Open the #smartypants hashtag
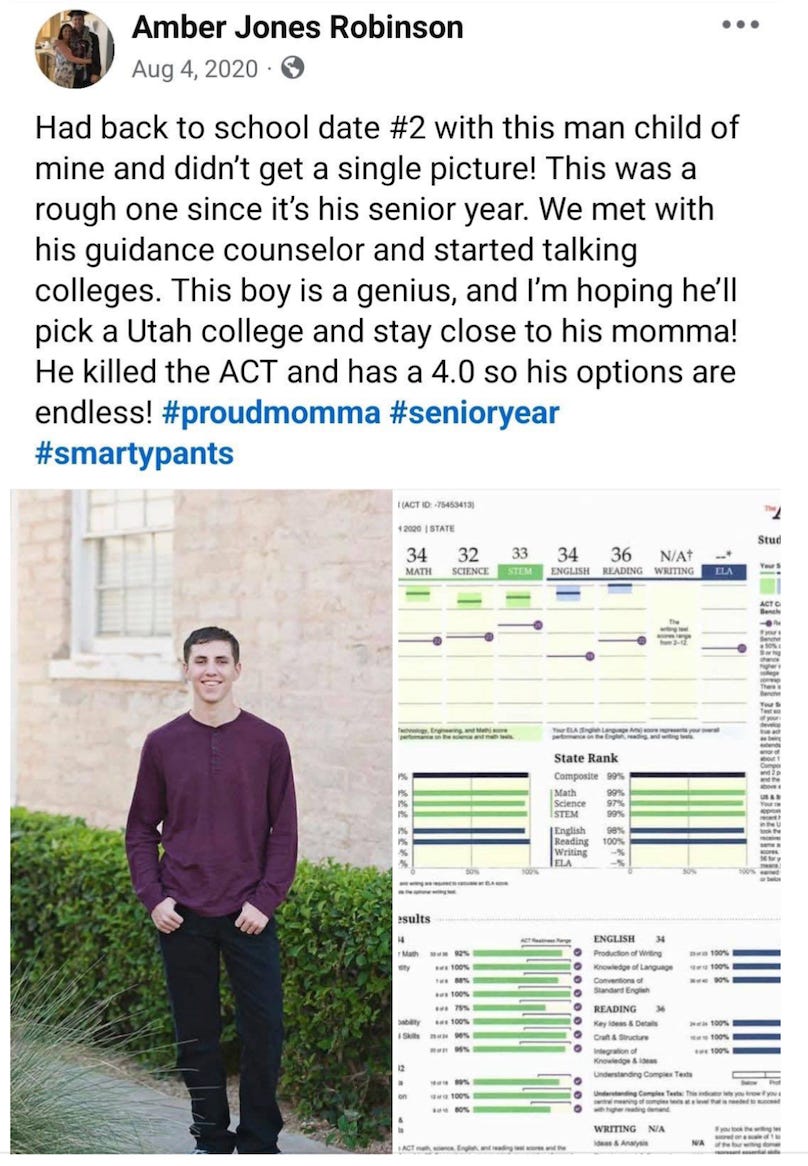 point(135,453)
